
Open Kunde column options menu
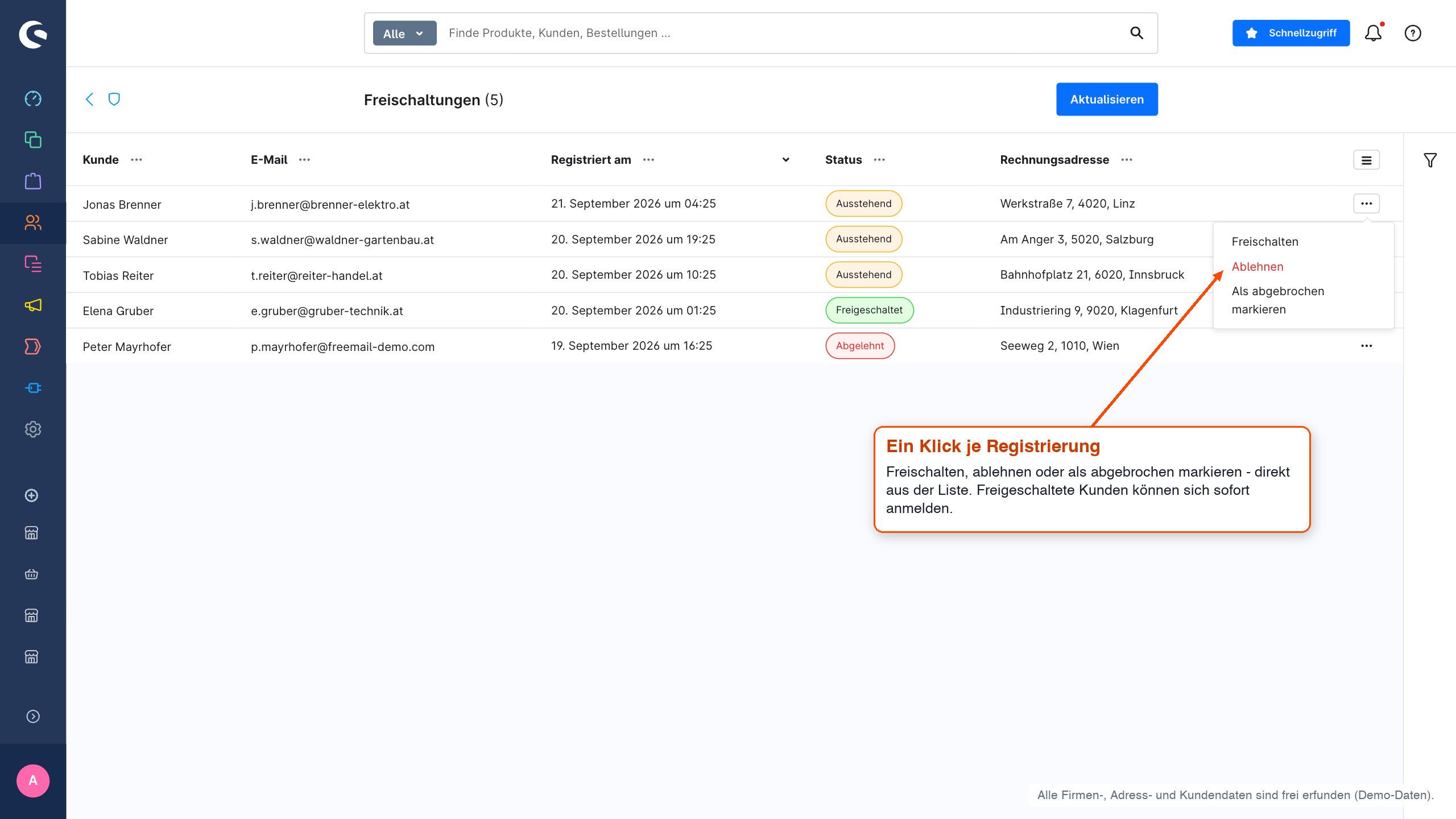pyautogui.click(x=136, y=160)
